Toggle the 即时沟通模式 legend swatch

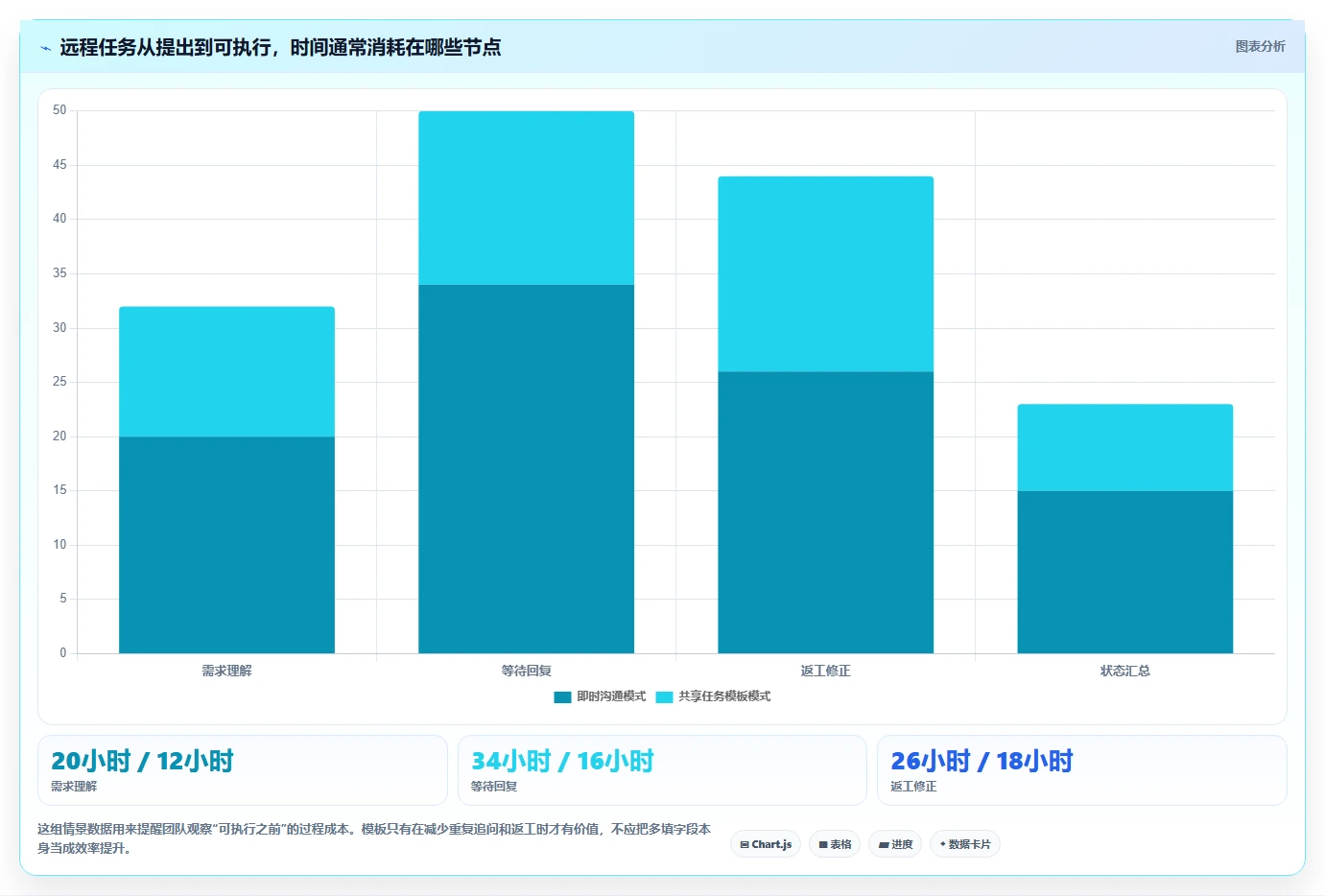click(x=562, y=697)
